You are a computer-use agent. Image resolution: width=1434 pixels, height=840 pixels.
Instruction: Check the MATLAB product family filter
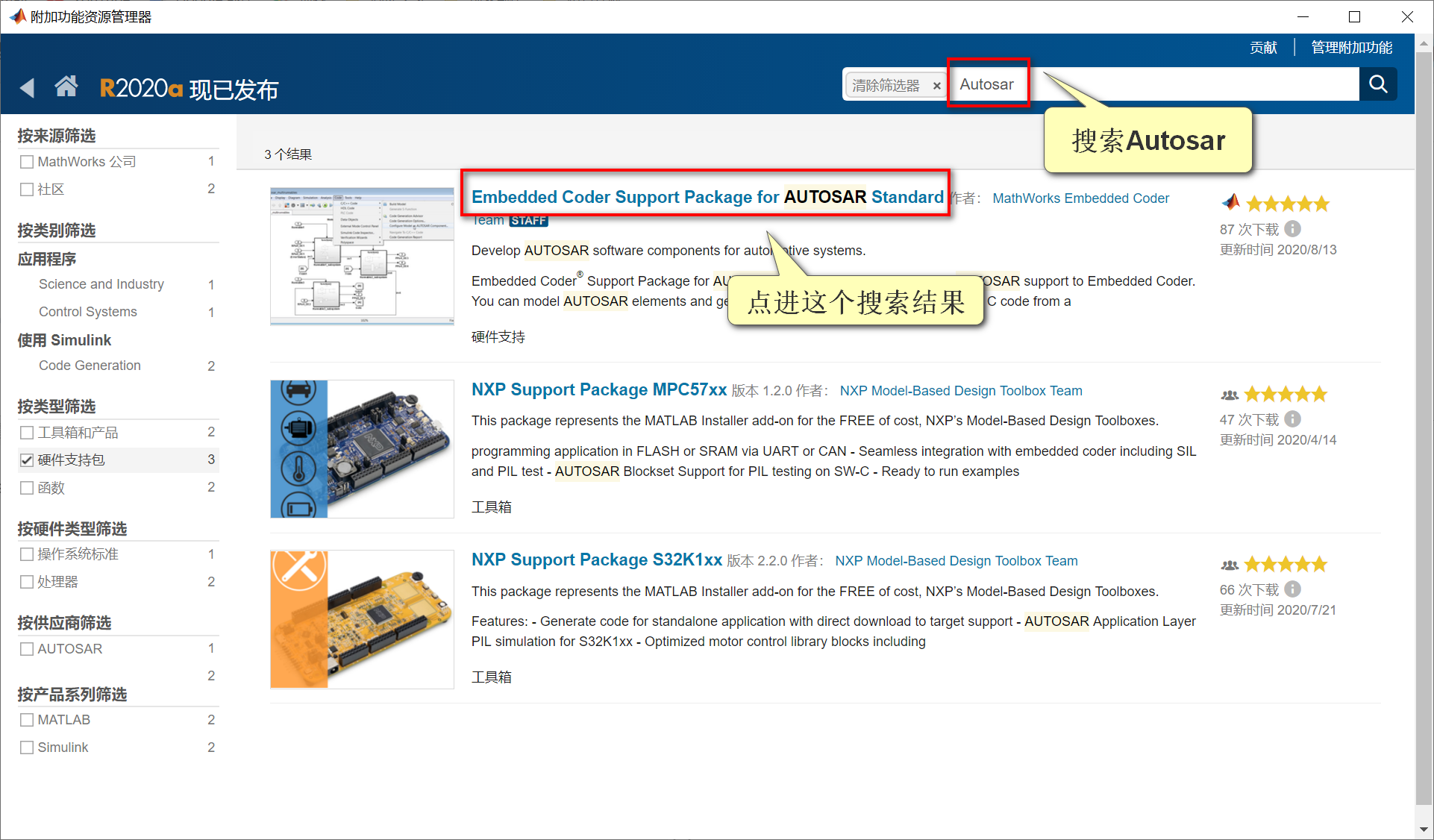(27, 720)
